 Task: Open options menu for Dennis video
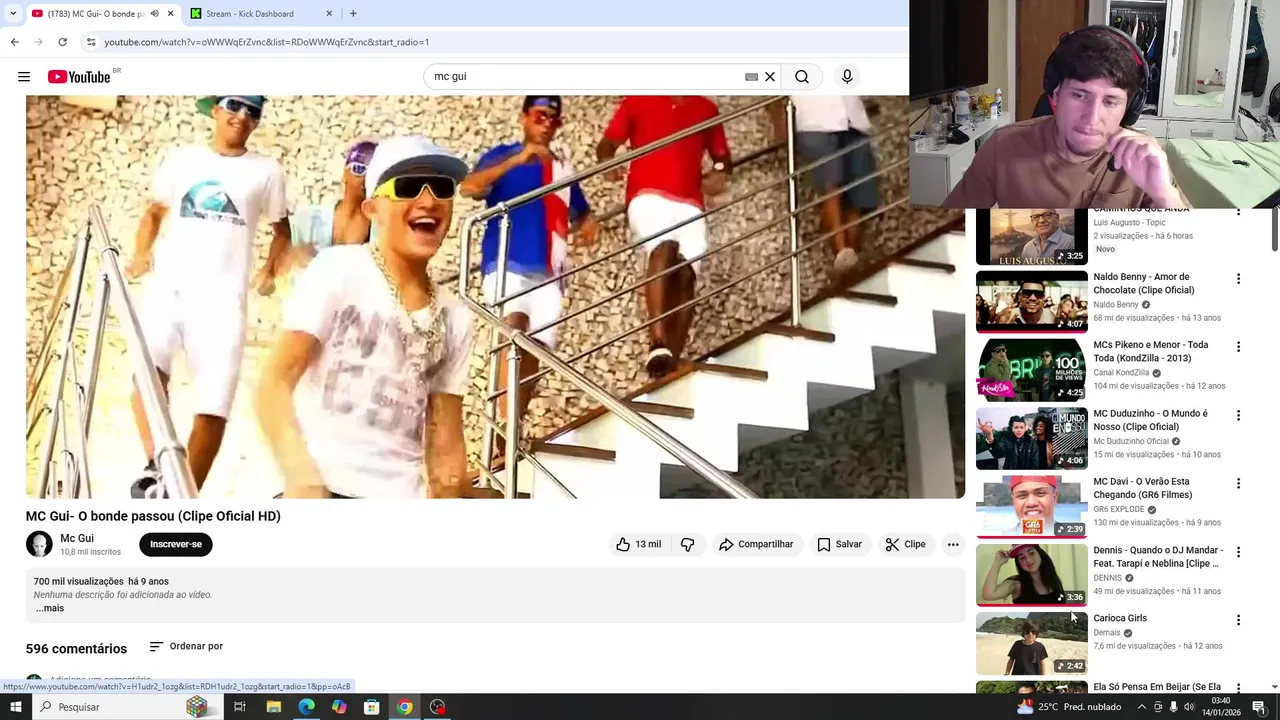pyautogui.click(x=1238, y=552)
